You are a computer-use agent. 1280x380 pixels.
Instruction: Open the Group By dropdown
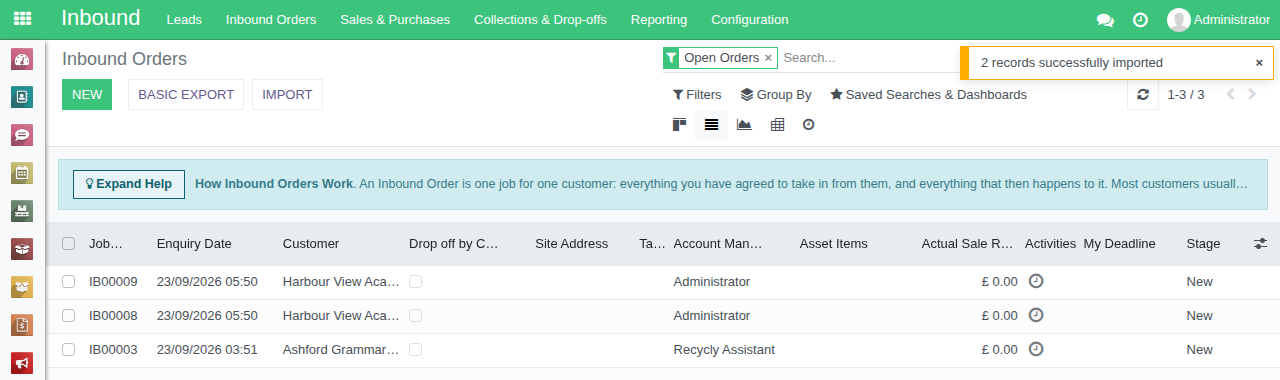pos(776,95)
